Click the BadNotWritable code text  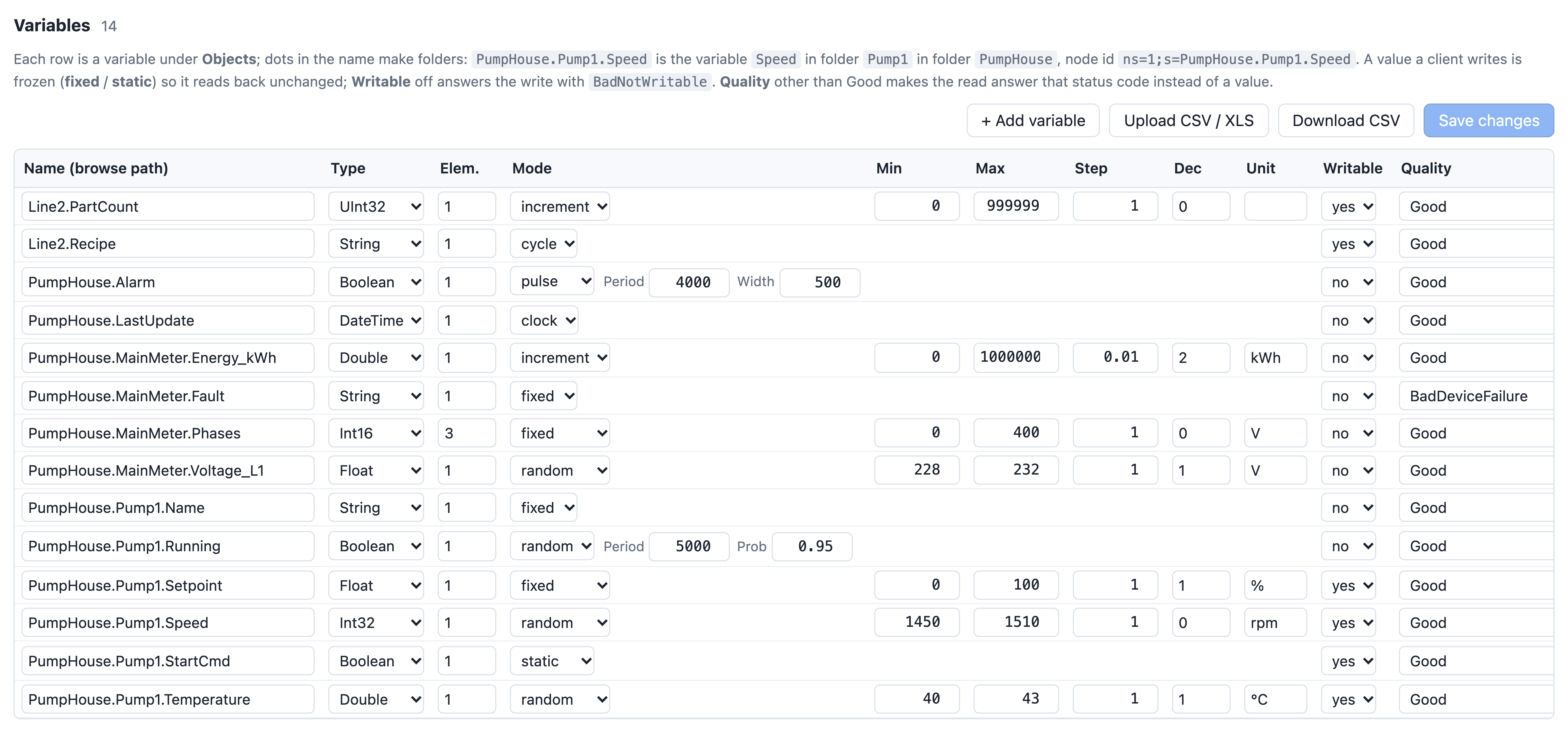pyautogui.click(x=649, y=81)
